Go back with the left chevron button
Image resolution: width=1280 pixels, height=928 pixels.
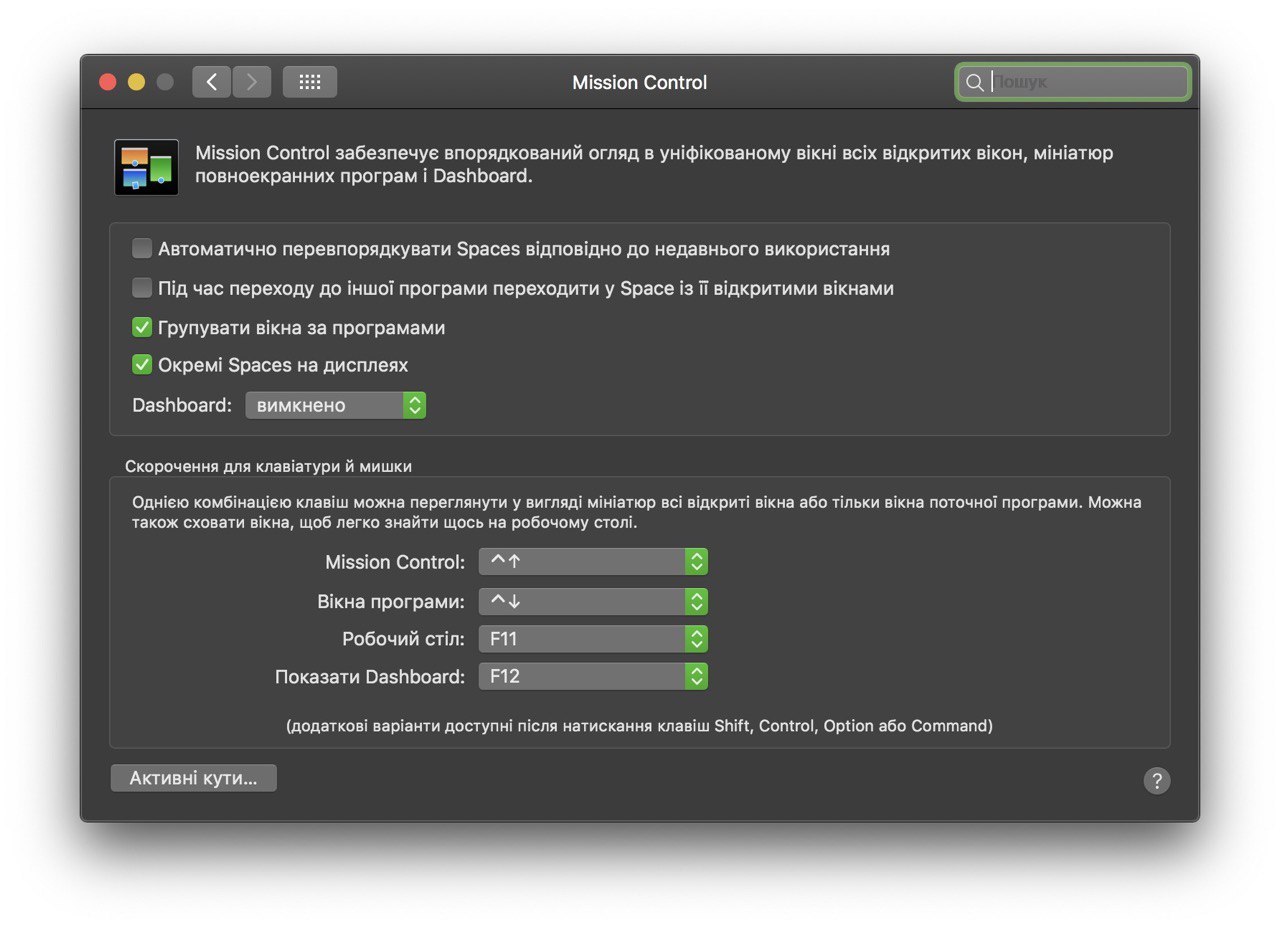pyautogui.click(x=211, y=82)
